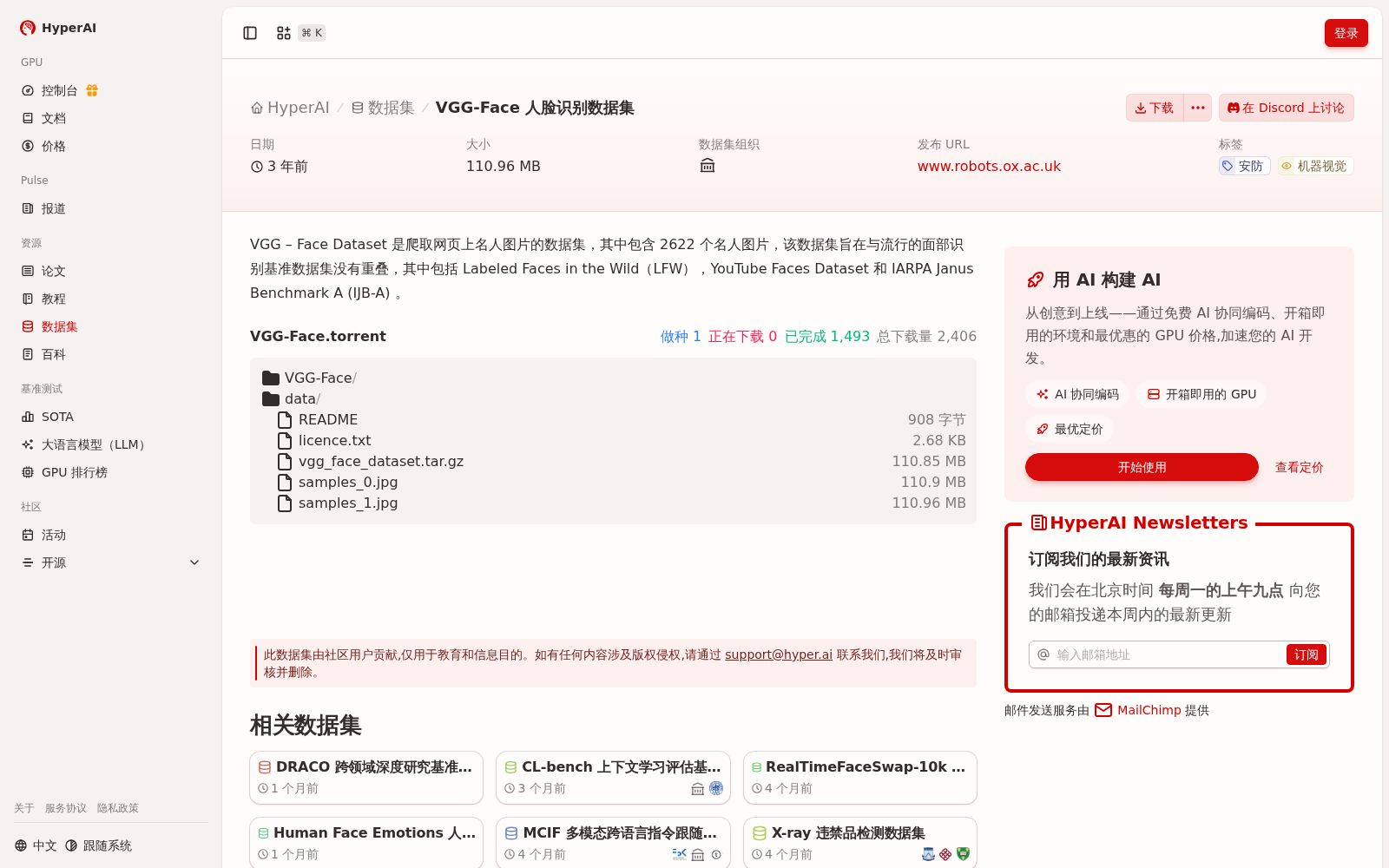
Task: Click the VGG-Face folder icon
Action: pyautogui.click(x=271, y=378)
